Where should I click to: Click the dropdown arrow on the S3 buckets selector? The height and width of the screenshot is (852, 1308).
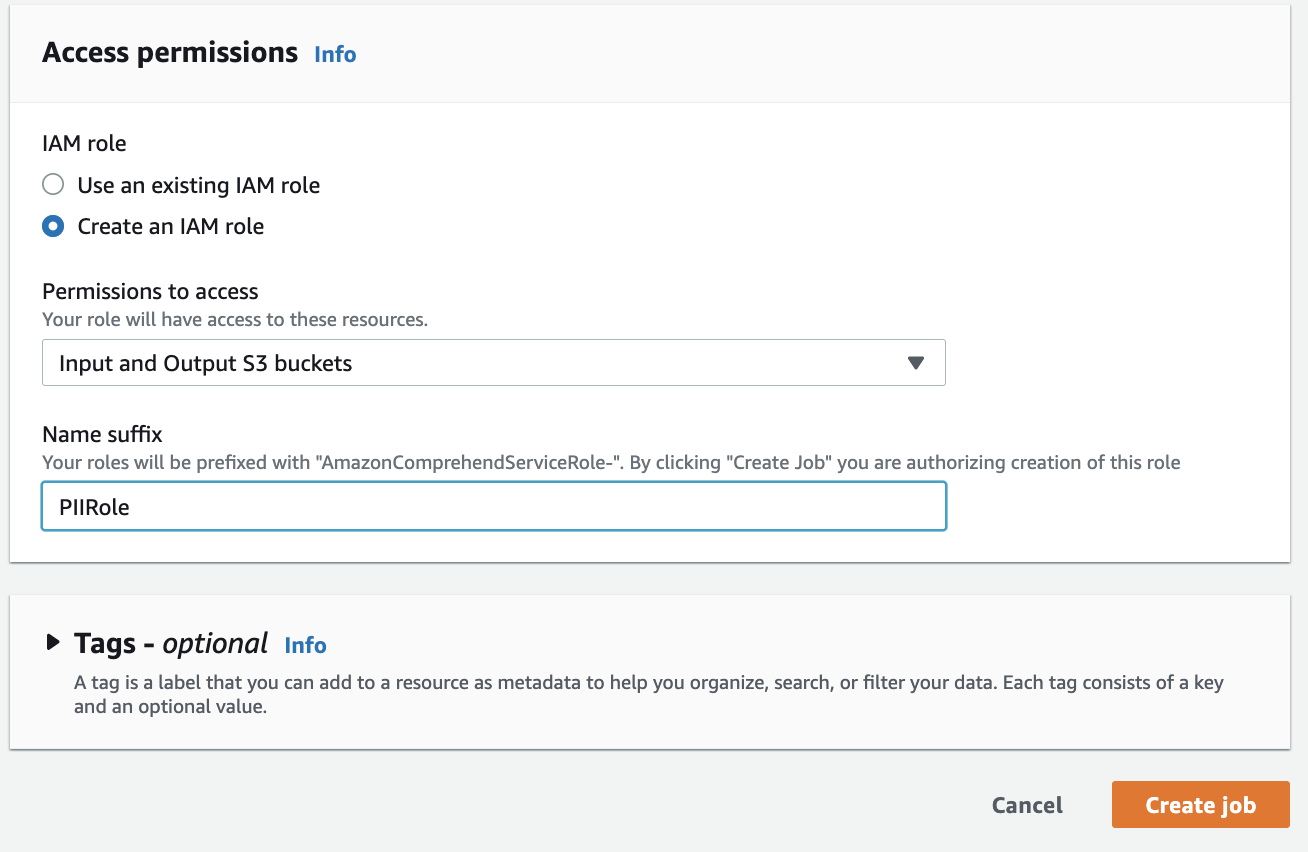click(915, 363)
